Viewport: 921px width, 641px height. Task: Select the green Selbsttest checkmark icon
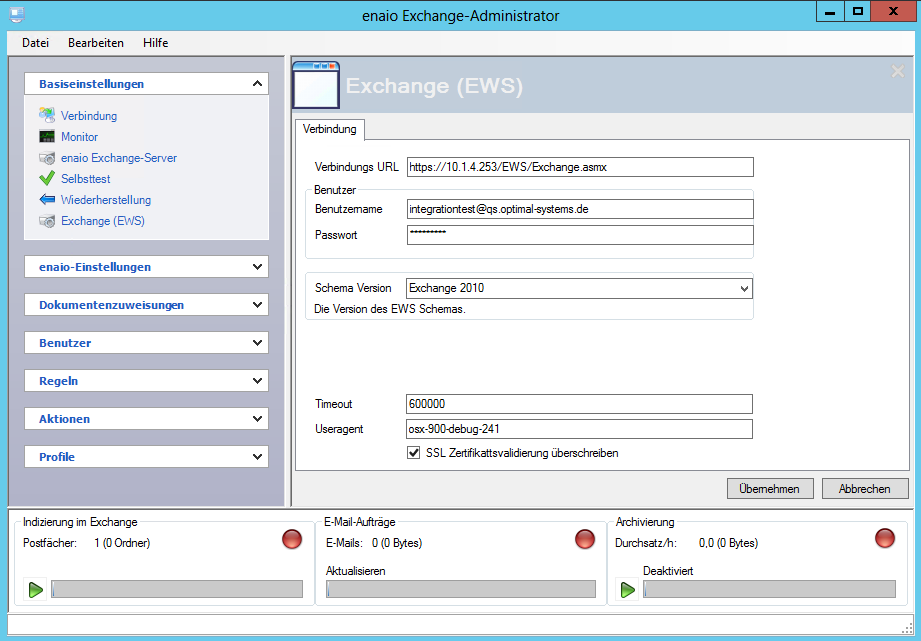tap(47, 179)
